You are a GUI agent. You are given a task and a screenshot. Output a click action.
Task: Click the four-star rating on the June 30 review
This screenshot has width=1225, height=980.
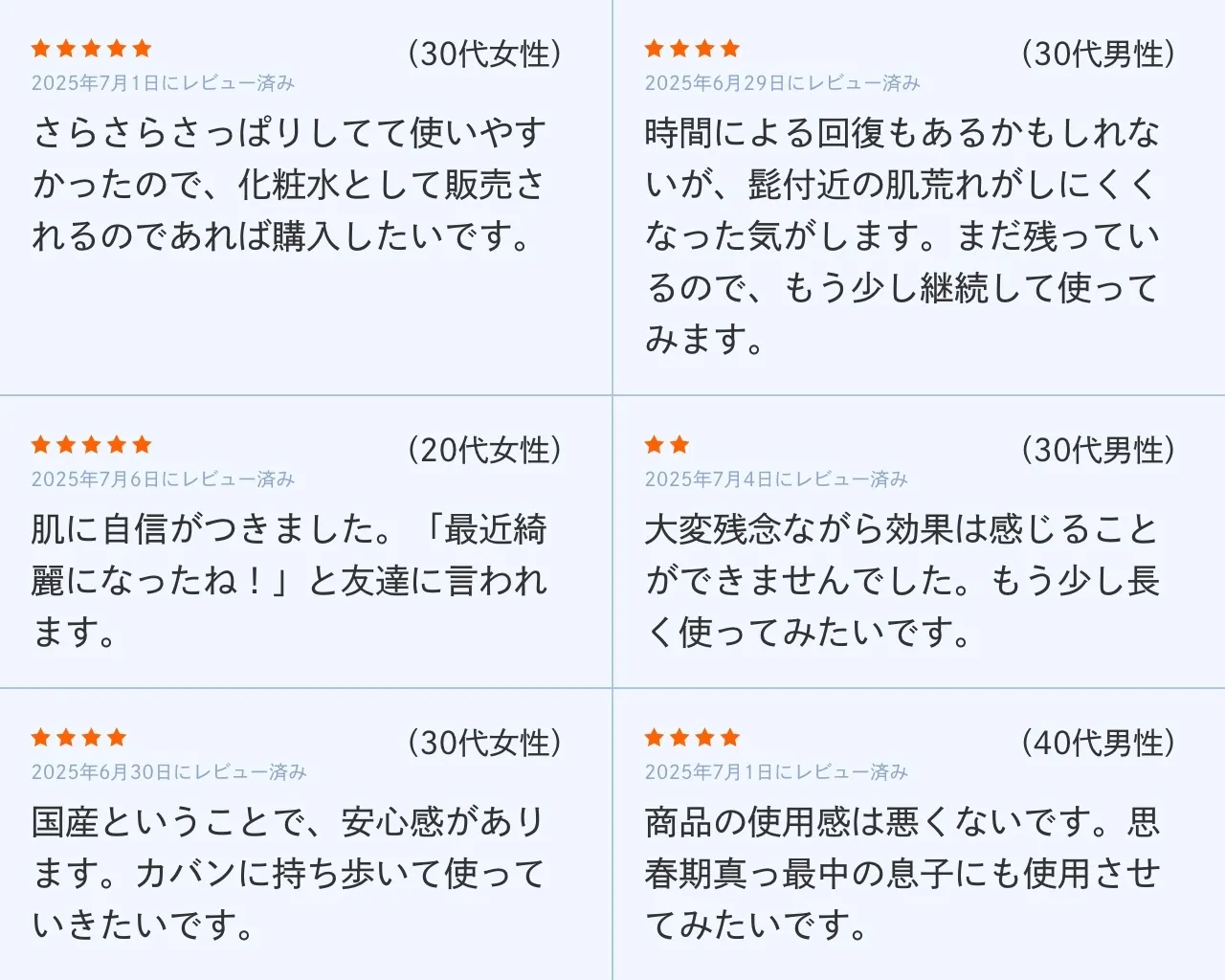tap(78, 738)
